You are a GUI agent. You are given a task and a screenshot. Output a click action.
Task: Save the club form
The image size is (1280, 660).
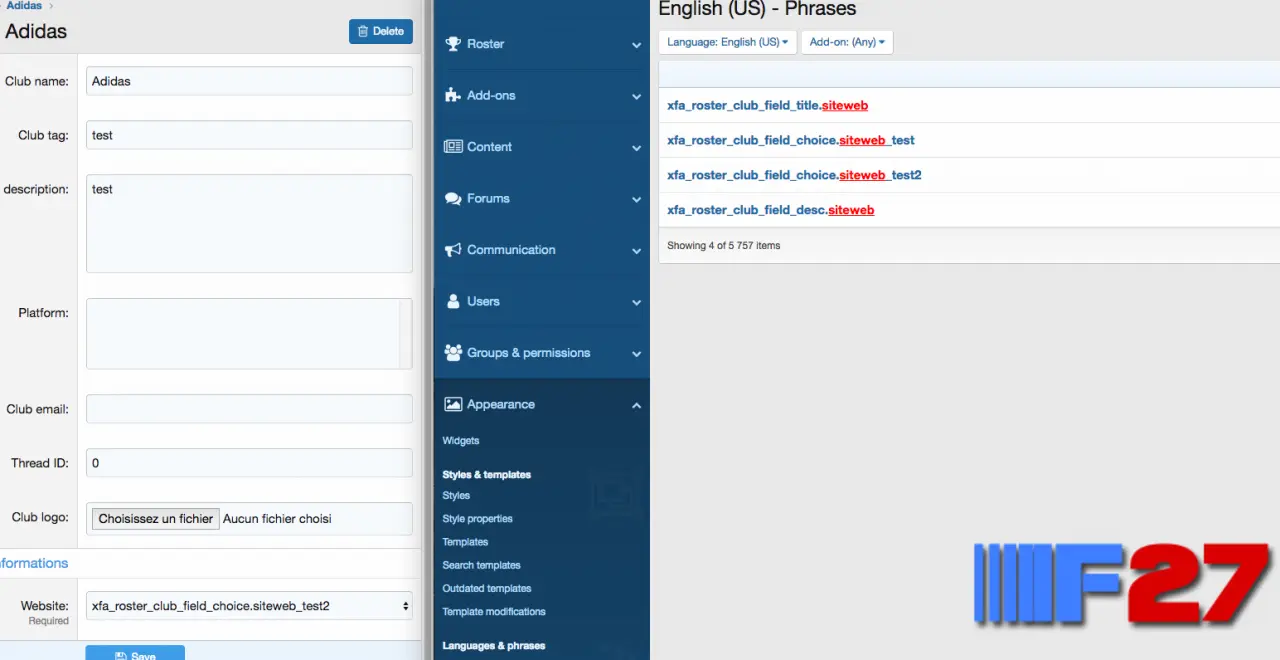[x=135, y=655]
